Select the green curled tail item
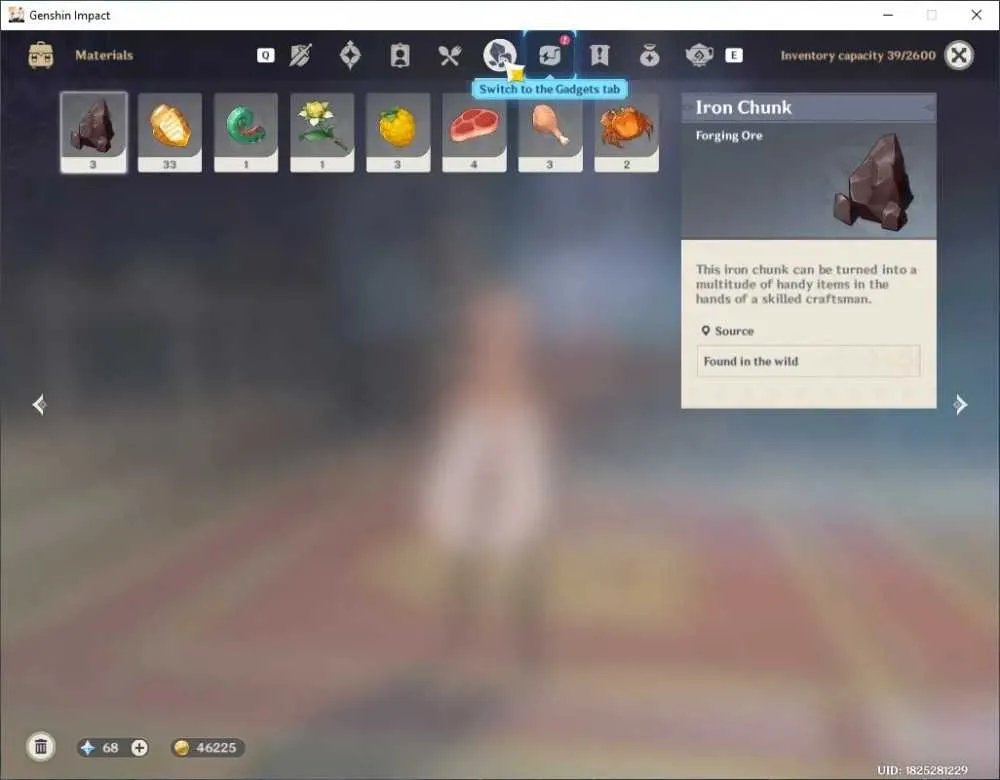Screen dimensions: 1000x780 tap(246, 132)
